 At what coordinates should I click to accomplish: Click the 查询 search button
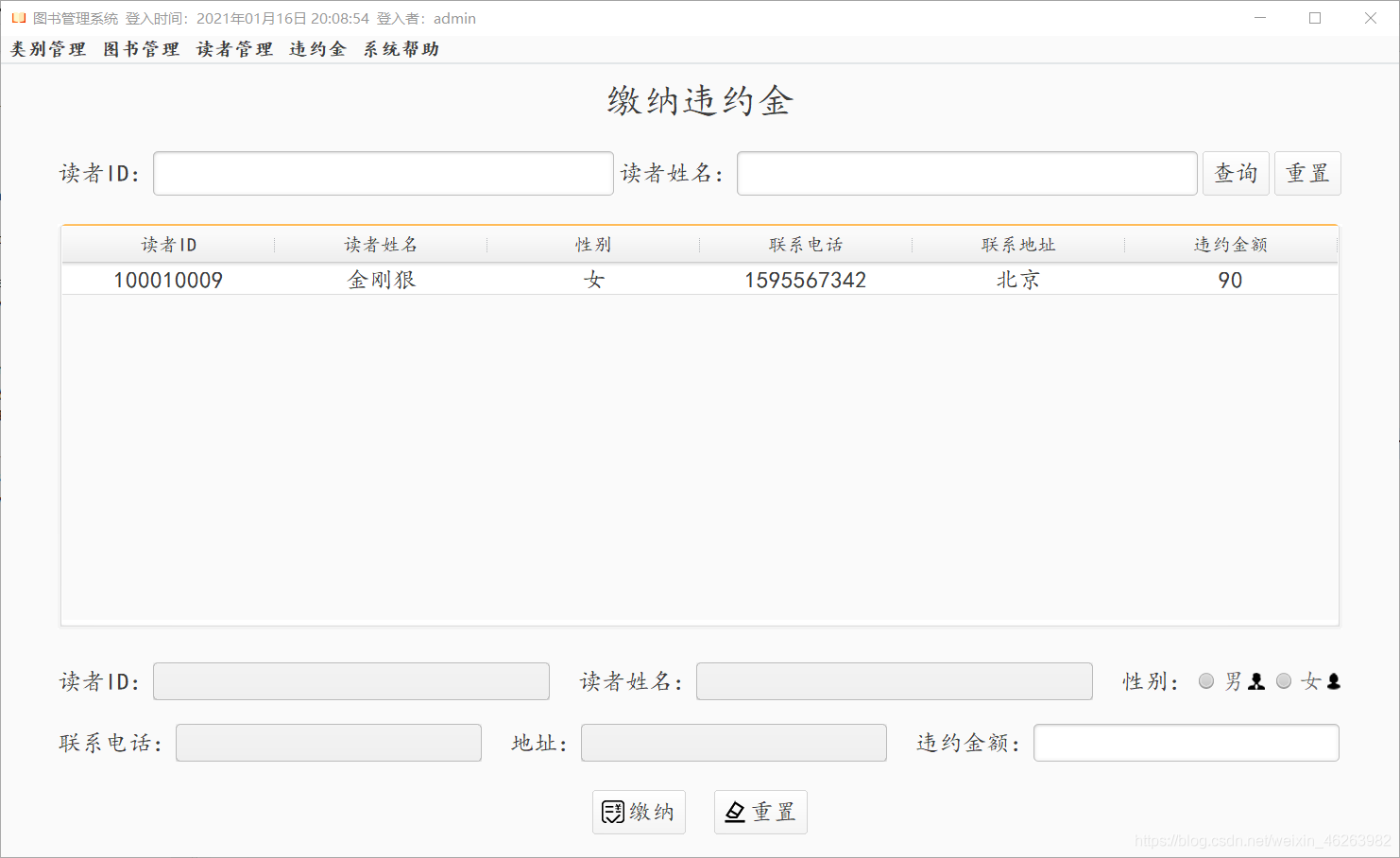1236,174
